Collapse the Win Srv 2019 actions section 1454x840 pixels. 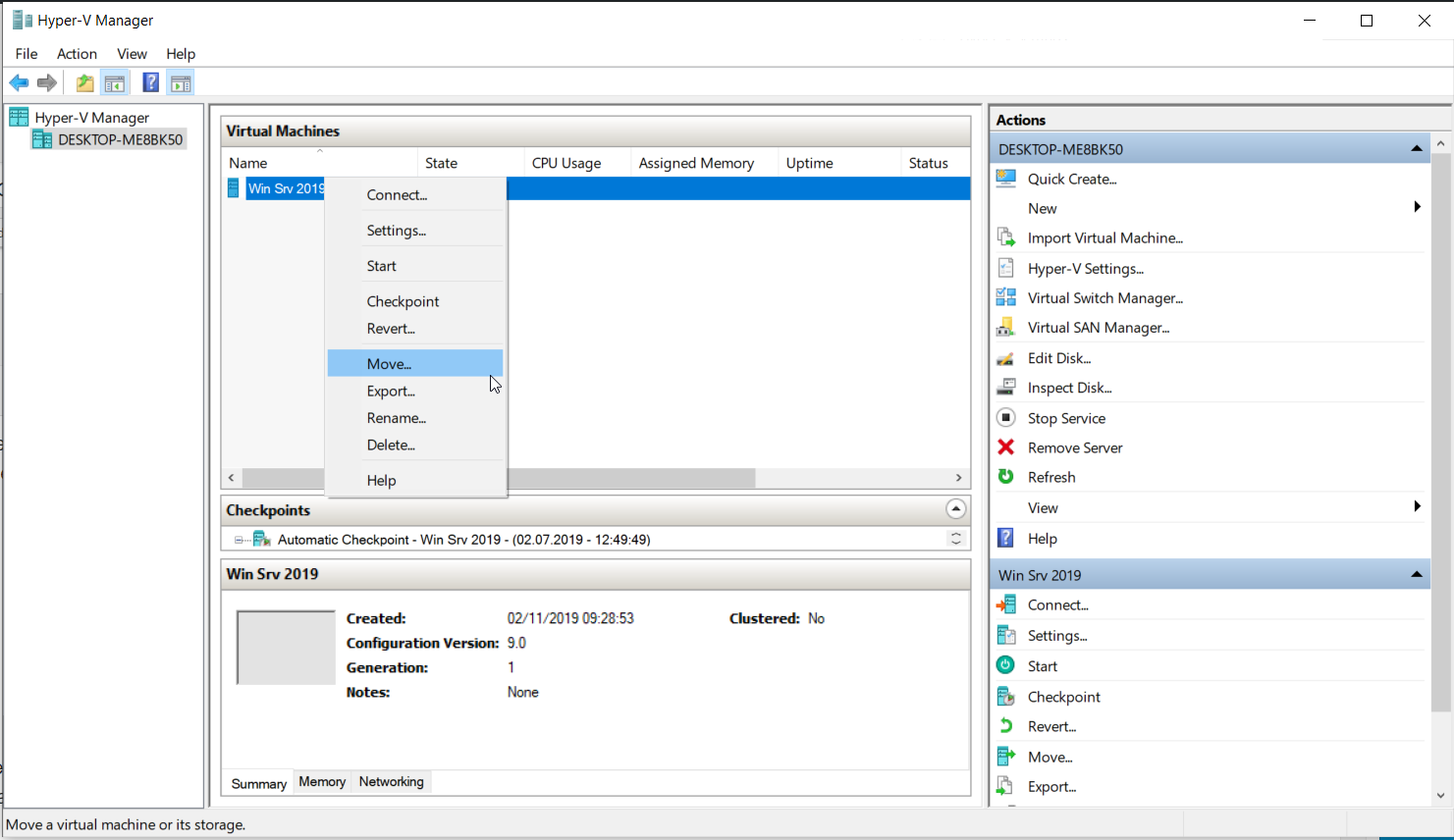(x=1416, y=575)
